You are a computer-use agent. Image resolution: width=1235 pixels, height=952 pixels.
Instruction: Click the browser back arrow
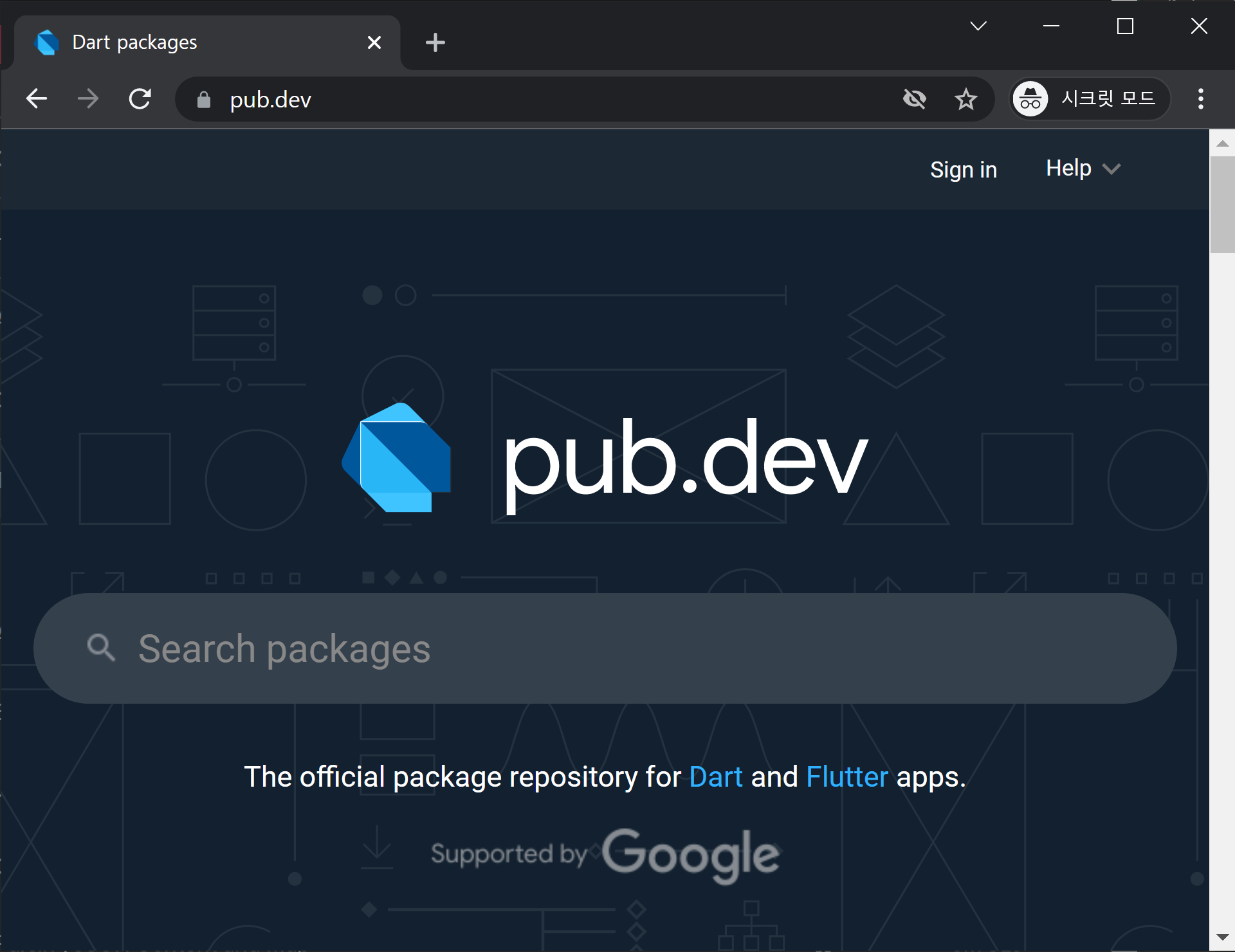[37, 99]
